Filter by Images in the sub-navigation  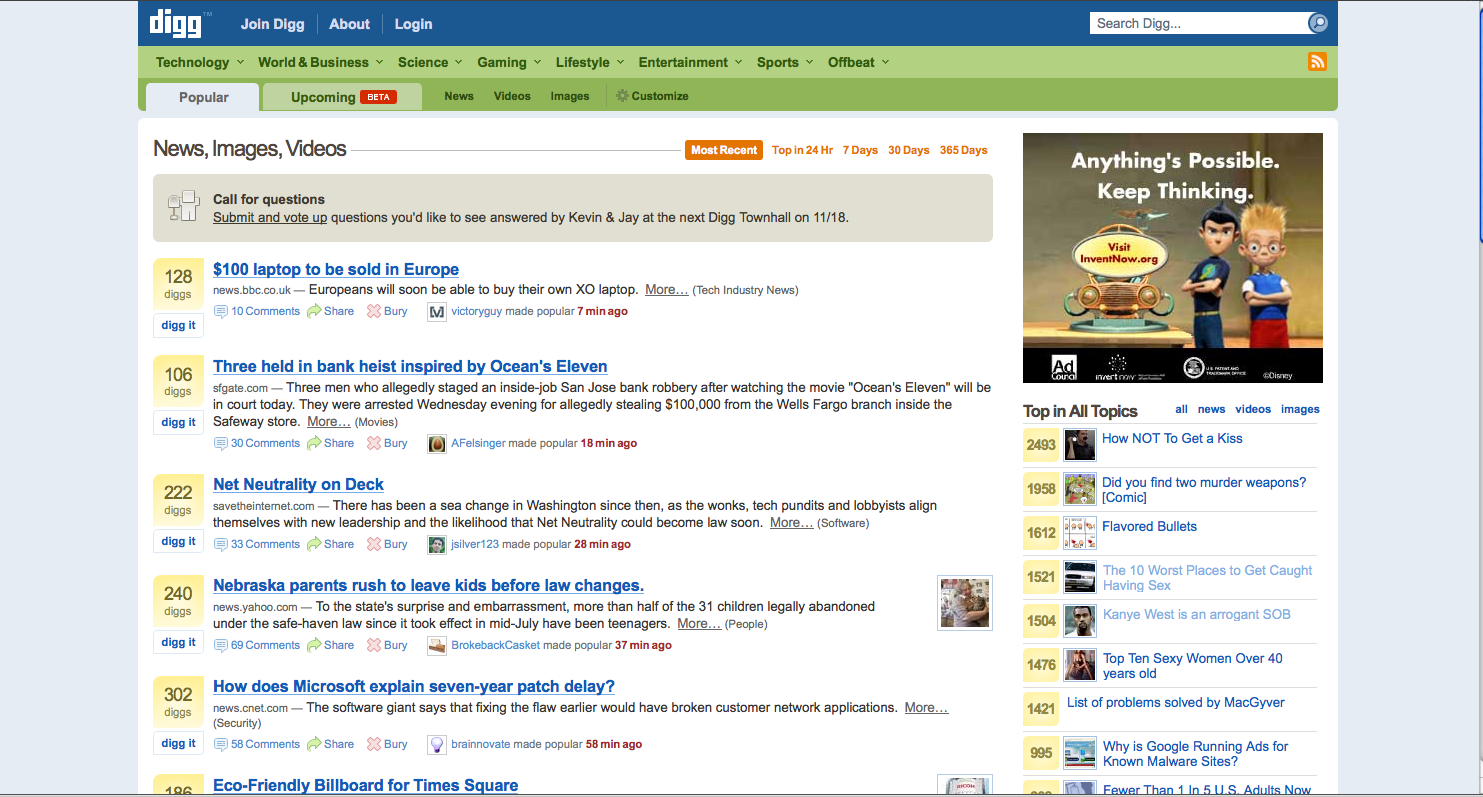pyautogui.click(x=570, y=96)
